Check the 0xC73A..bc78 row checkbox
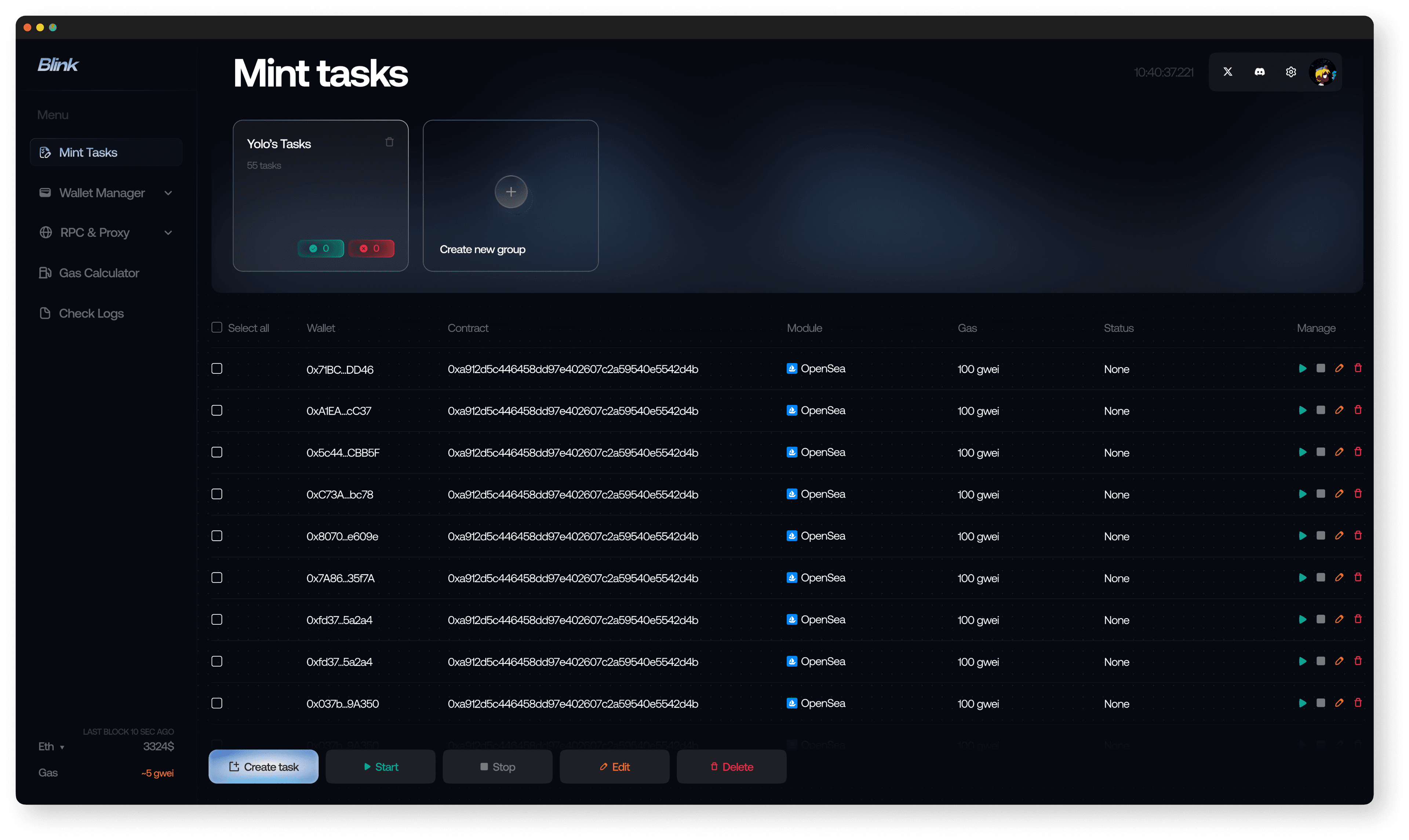 (216, 494)
